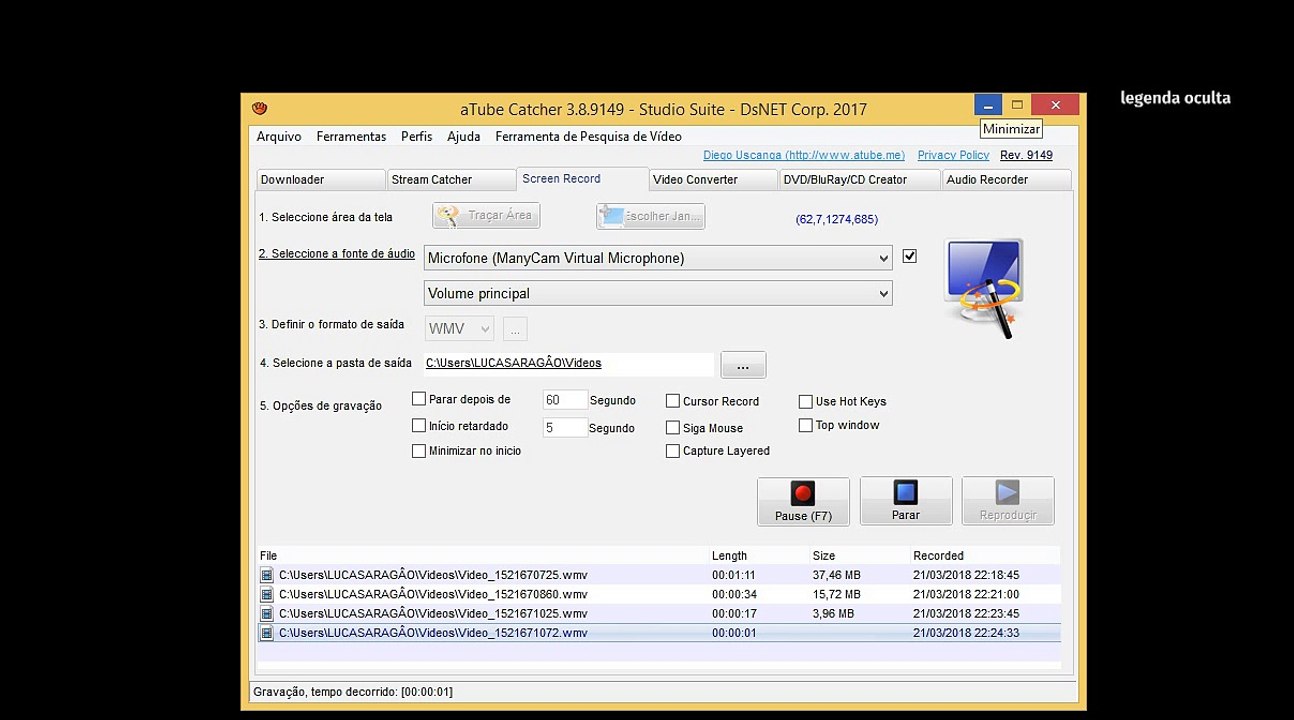Toggle Use Hot Keys checkbox

(x=805, y=401)
